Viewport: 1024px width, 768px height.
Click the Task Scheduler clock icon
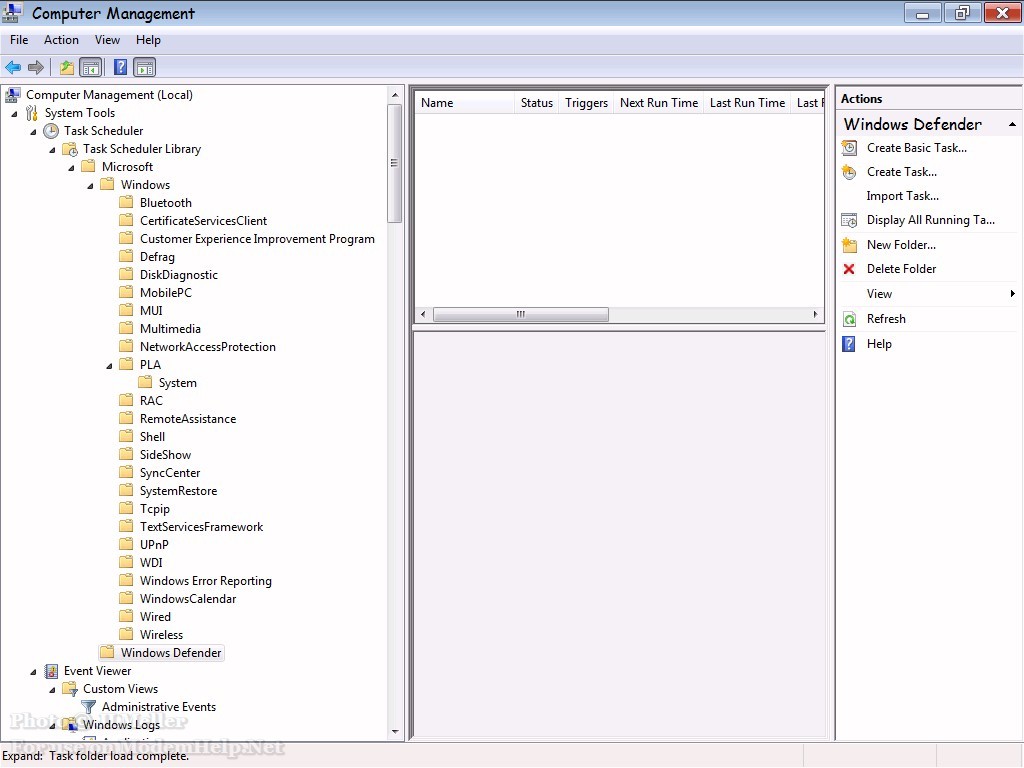pos(51,131)
